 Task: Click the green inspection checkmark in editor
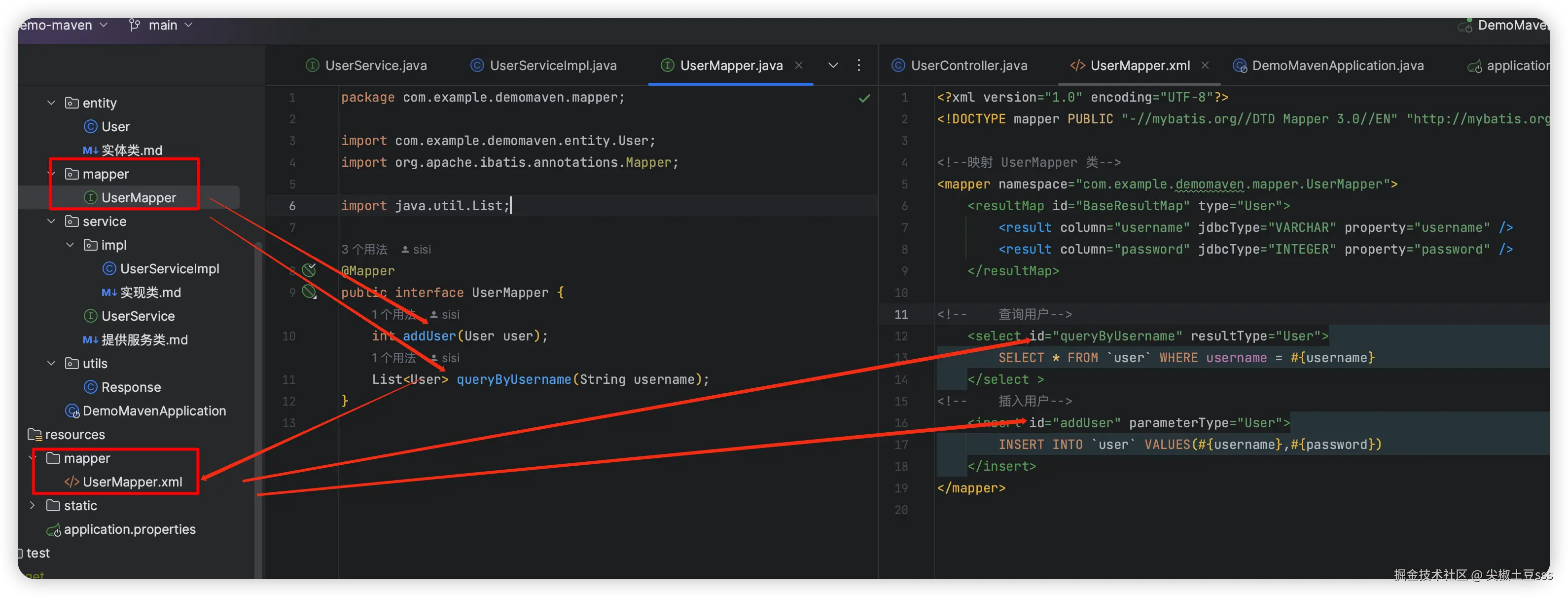tap(864, 98)
